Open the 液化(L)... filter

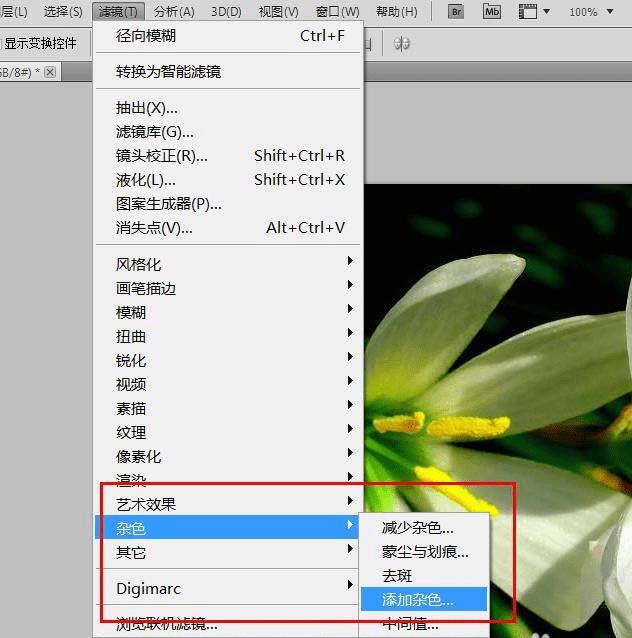tap(228, 180)
